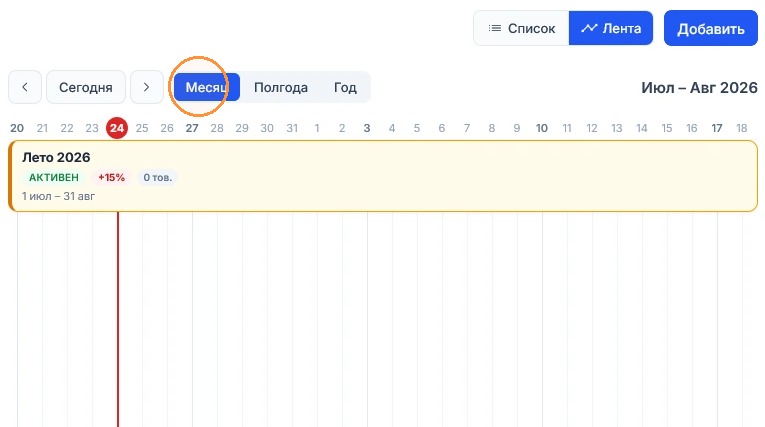Click the 0 тов. products badge
The height and width of the screenshot is (427, 765).
click(x=158, y=177)
